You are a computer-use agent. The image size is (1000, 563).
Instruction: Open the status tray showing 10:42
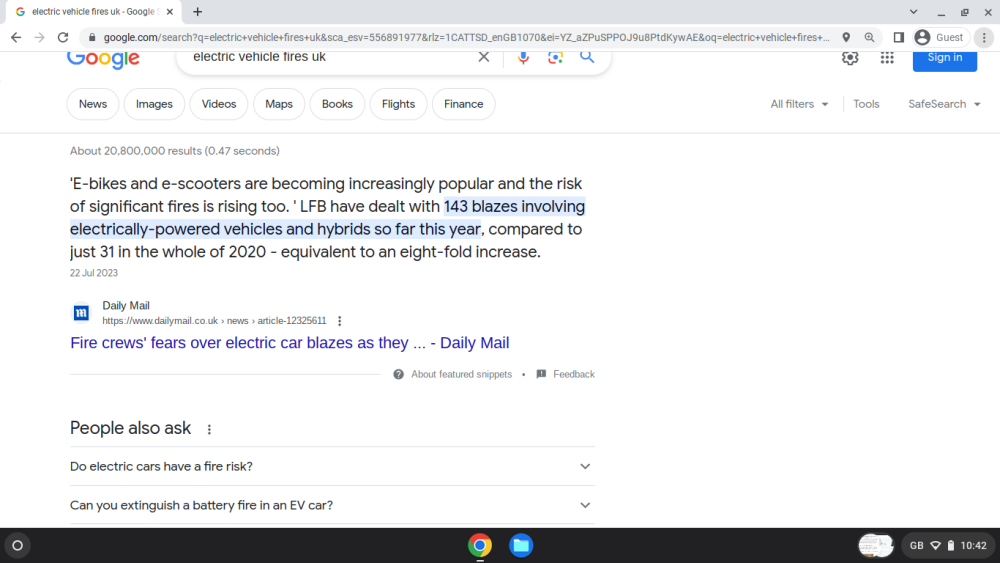click(948, 546)
